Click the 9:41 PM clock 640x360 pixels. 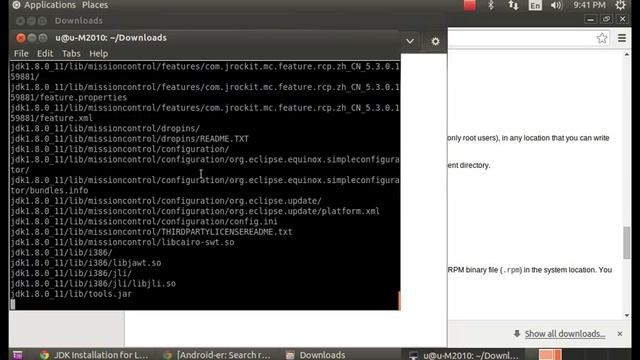589,5
